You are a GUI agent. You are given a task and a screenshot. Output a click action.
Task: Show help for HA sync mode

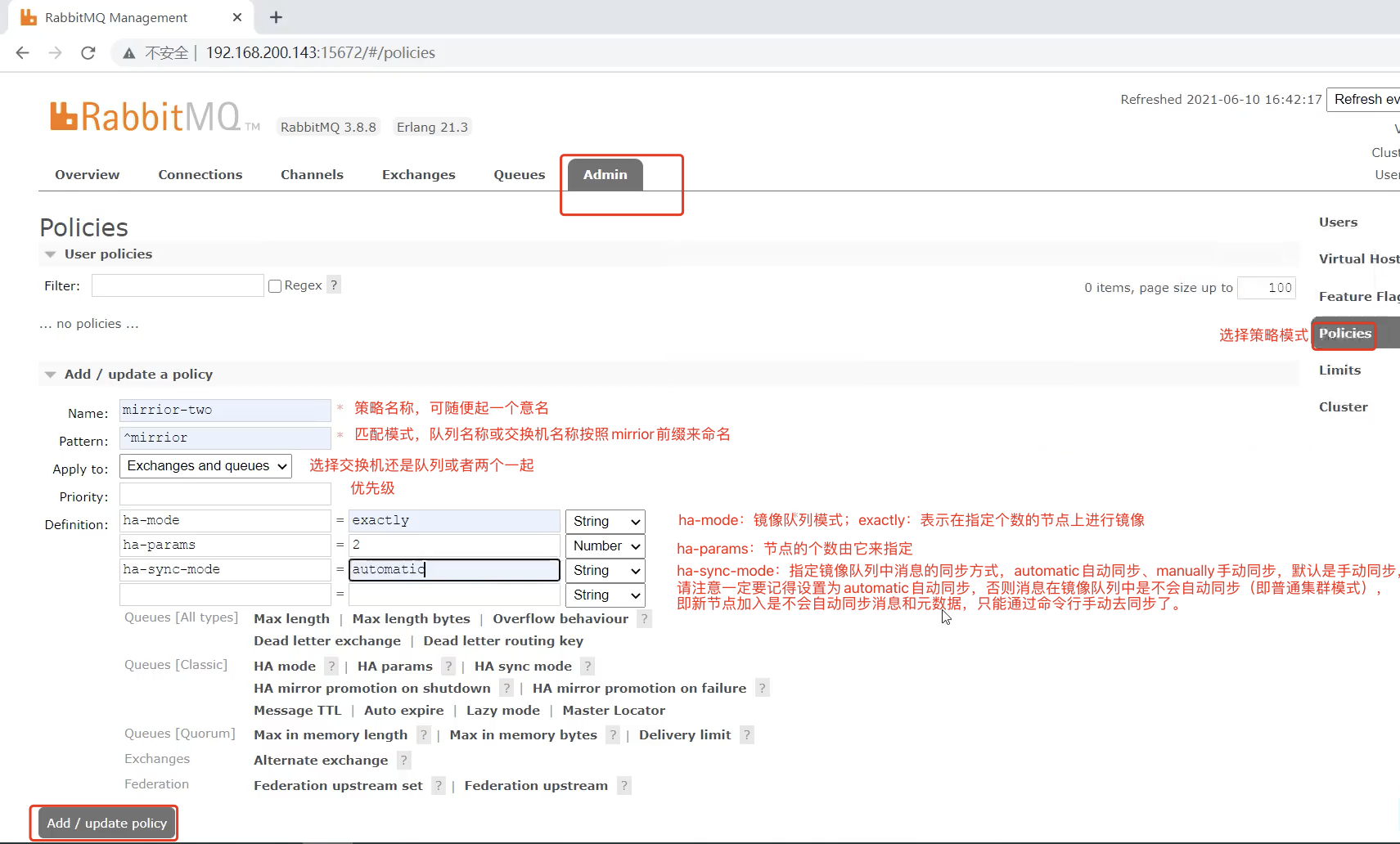pyautogui.click(x=587, y=667)
